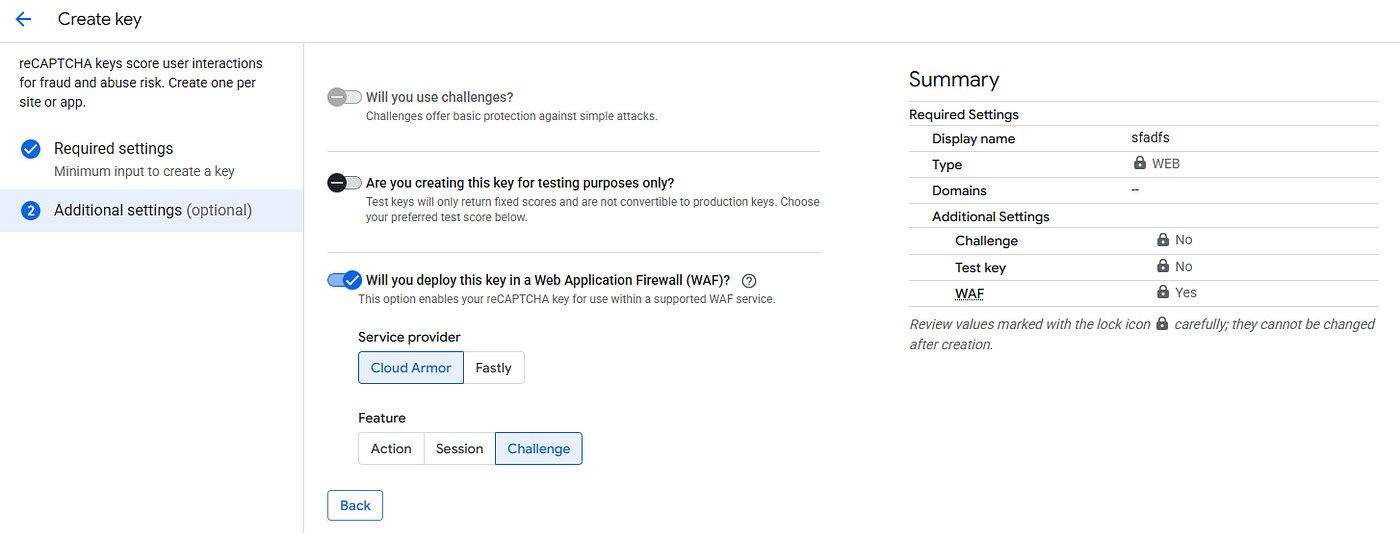This screenshot has height=533, width=1400.
Task: Choose the Session feature option
Action: [x=460, y=448]
